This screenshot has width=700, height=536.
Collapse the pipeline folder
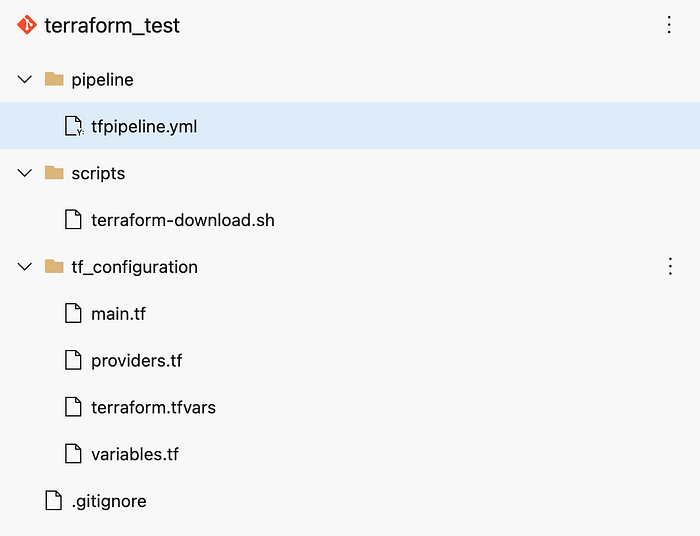tap(26, 79)
